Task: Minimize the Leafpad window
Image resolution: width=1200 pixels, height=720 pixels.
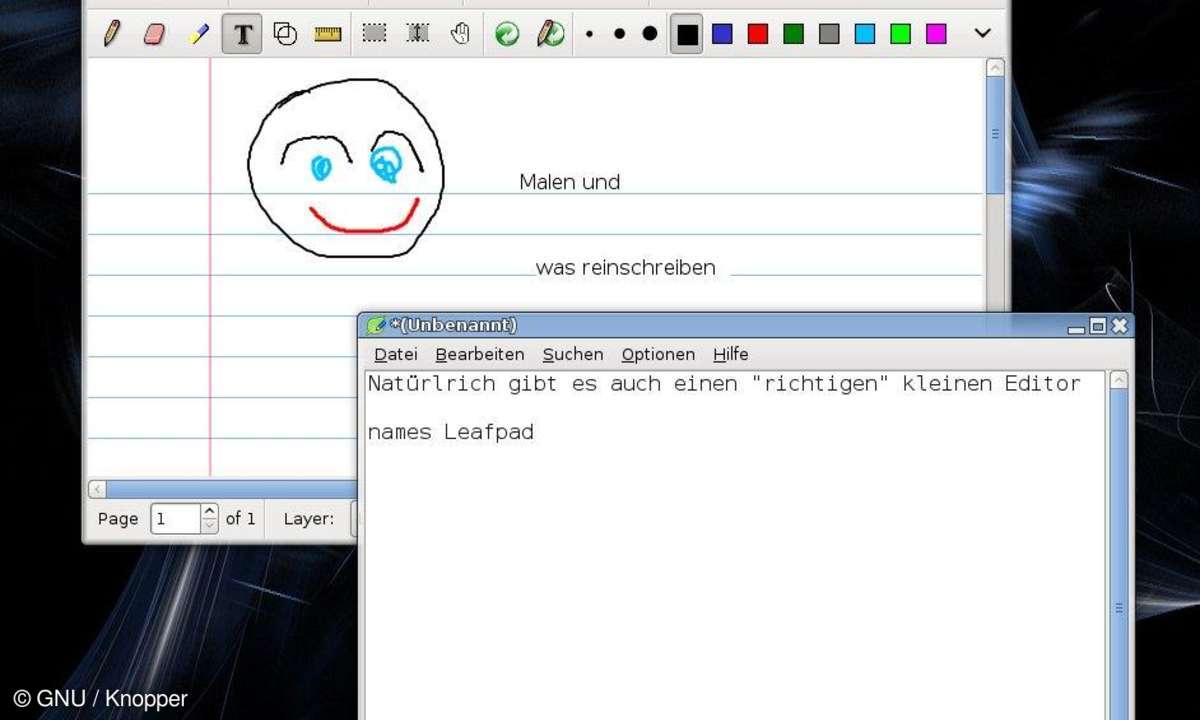Action: pos(1076,326)
